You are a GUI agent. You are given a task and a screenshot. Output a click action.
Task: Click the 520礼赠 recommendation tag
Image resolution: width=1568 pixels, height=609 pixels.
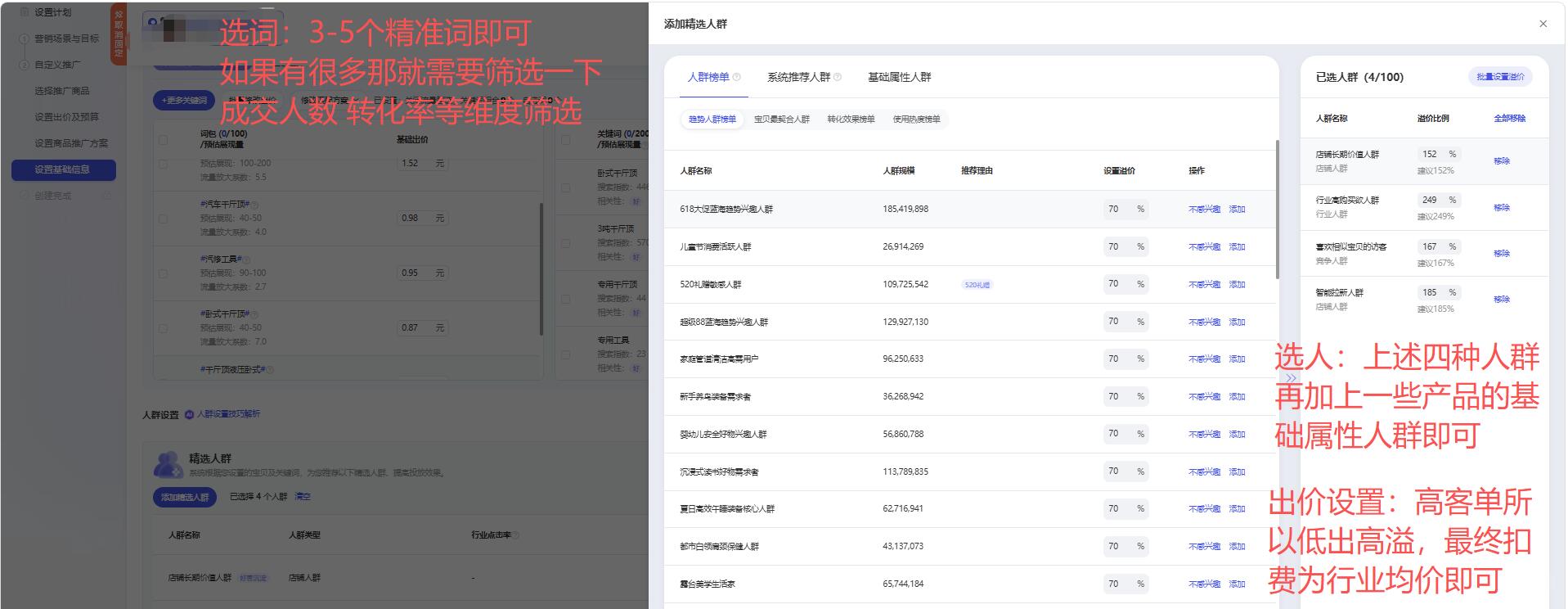[977, 285]
